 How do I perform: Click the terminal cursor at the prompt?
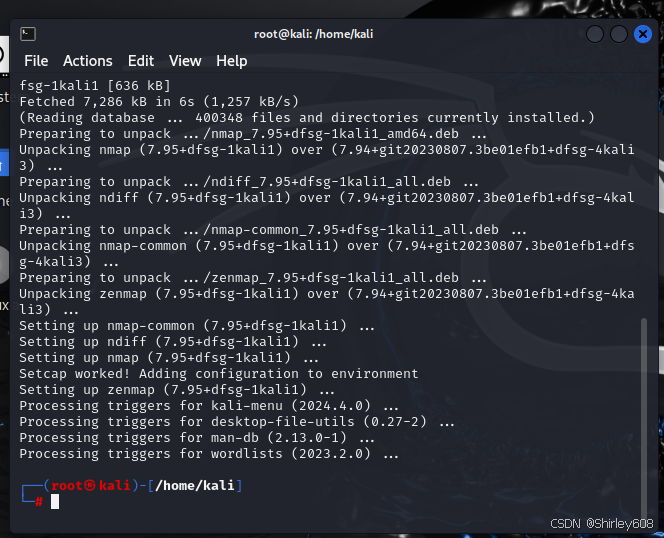[55, 502]
